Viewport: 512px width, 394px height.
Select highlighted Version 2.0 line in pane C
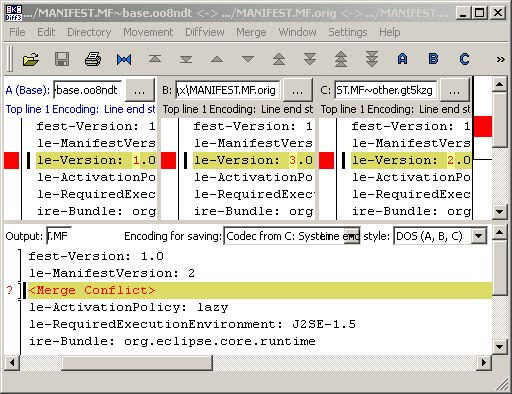(411, 160)
